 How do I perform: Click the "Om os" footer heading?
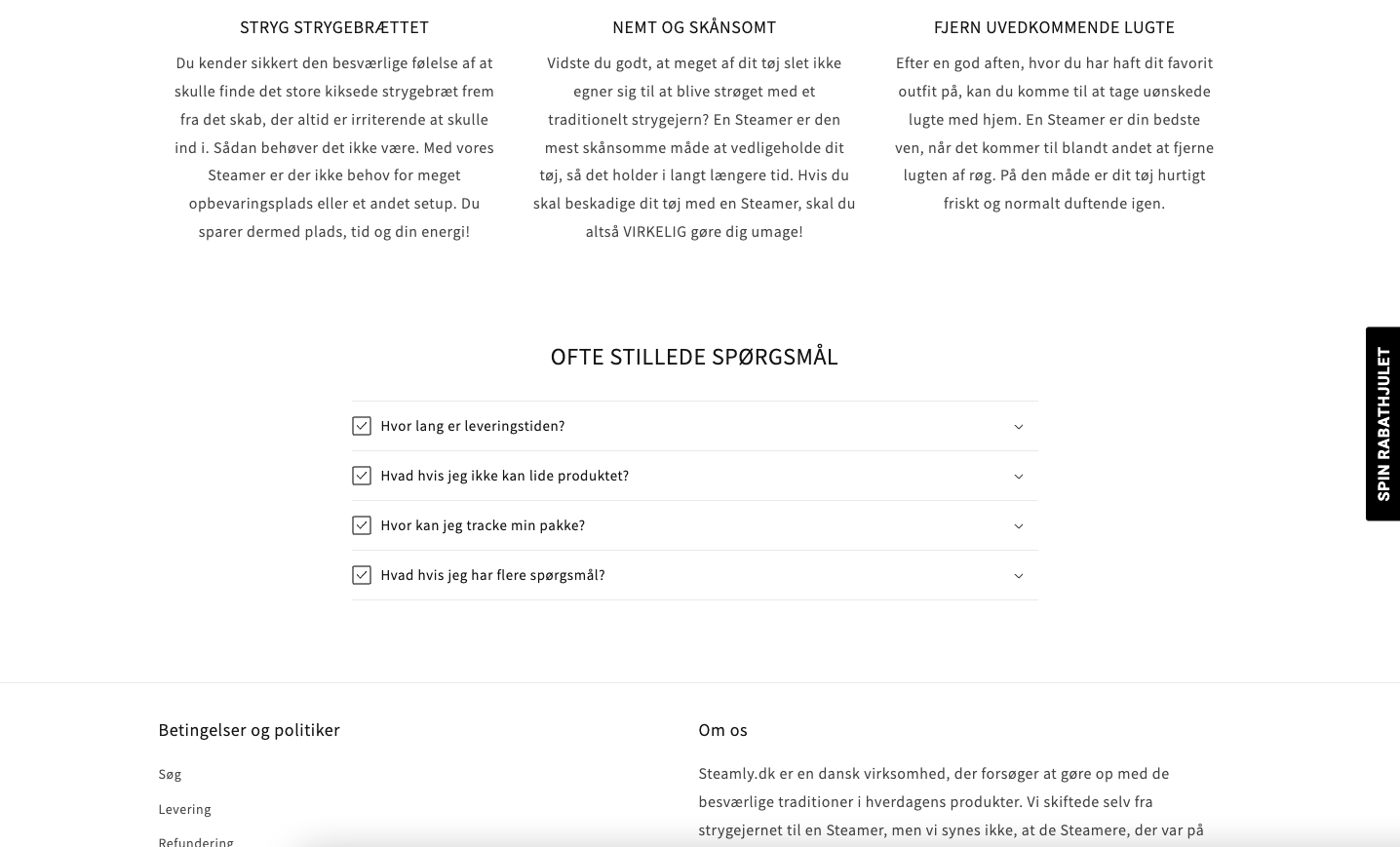pyautogui.click(x=722, y=730)
